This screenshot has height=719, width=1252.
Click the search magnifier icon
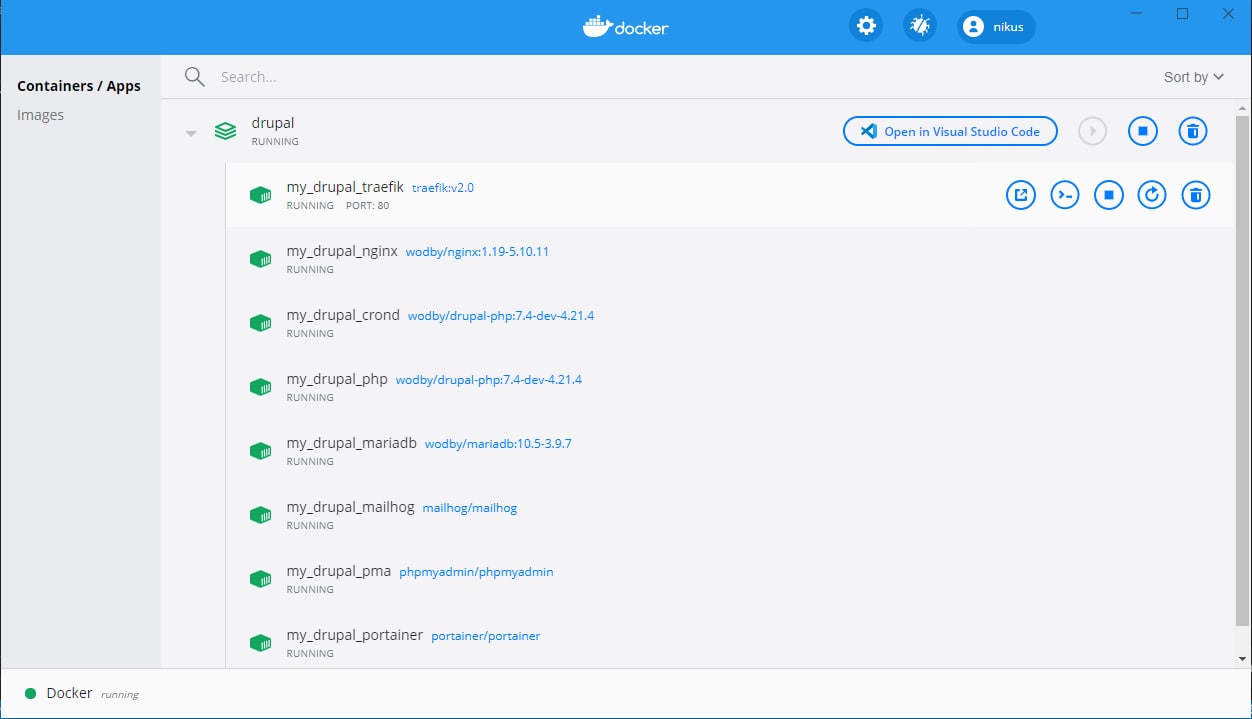click(x=194, y=77)
